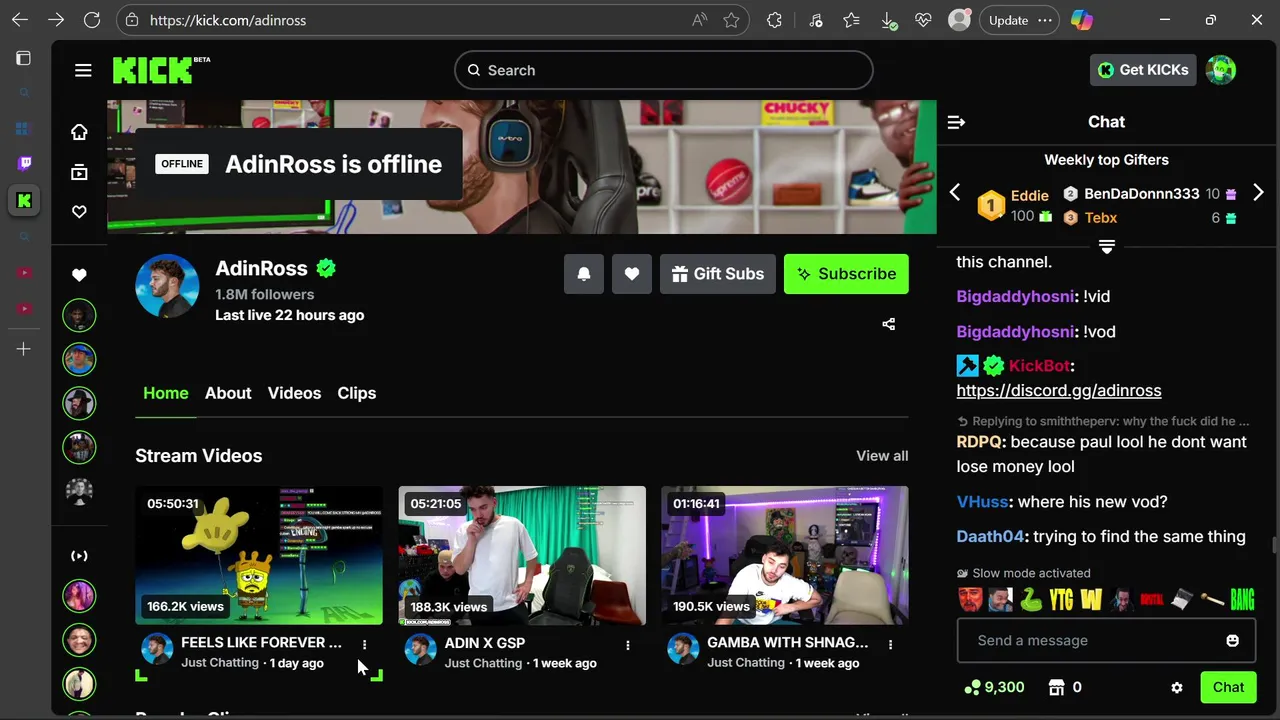The height and width of the screenshot is (720, 1280).
Task: Open FEELS LIKE FOREVER video thumbnail
Action: 259,555
